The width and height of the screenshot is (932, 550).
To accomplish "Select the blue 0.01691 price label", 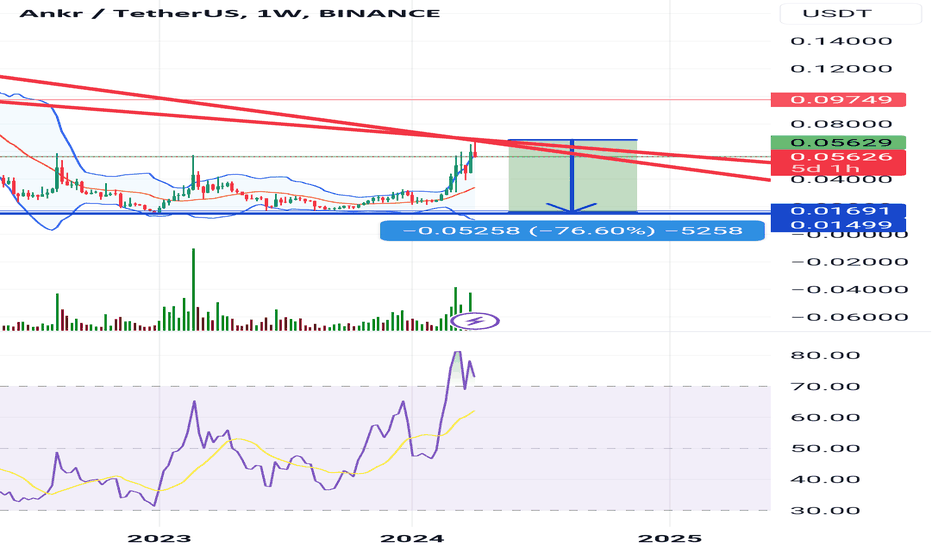I will click(x=838, y=210).
